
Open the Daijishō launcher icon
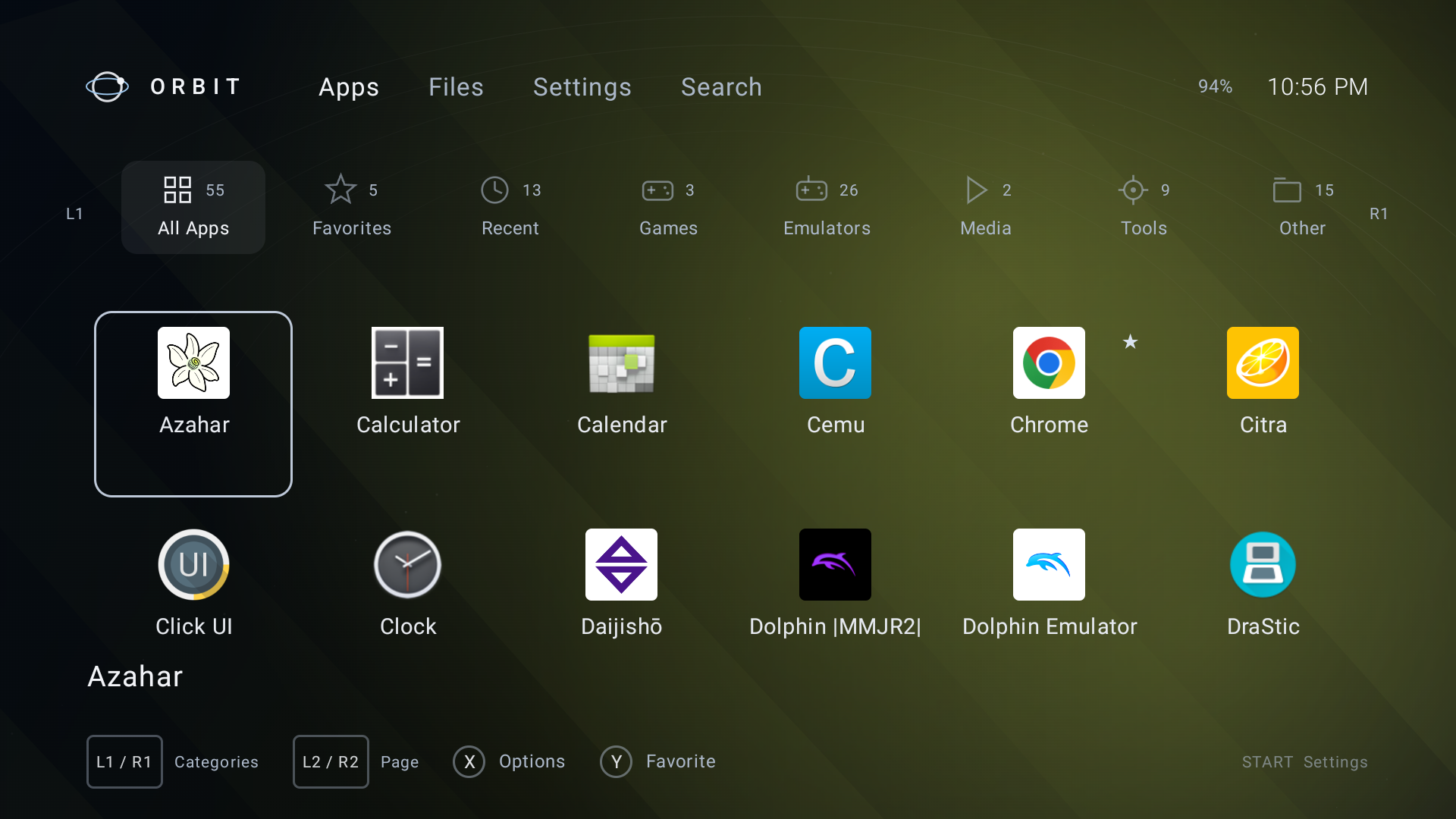click(x=621, y=565)
